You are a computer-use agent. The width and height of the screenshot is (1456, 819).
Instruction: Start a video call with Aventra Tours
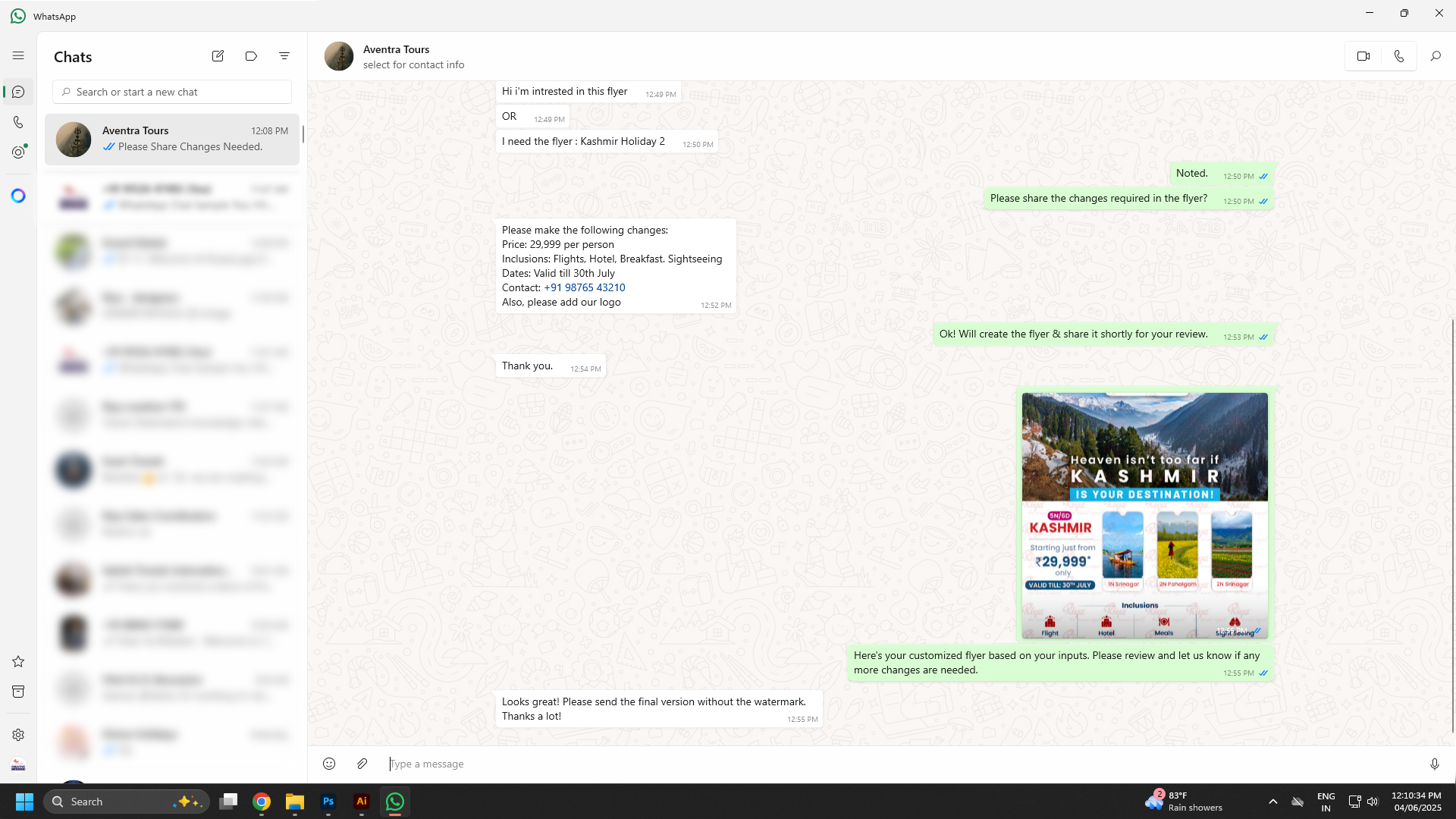tap(1363, 56)
